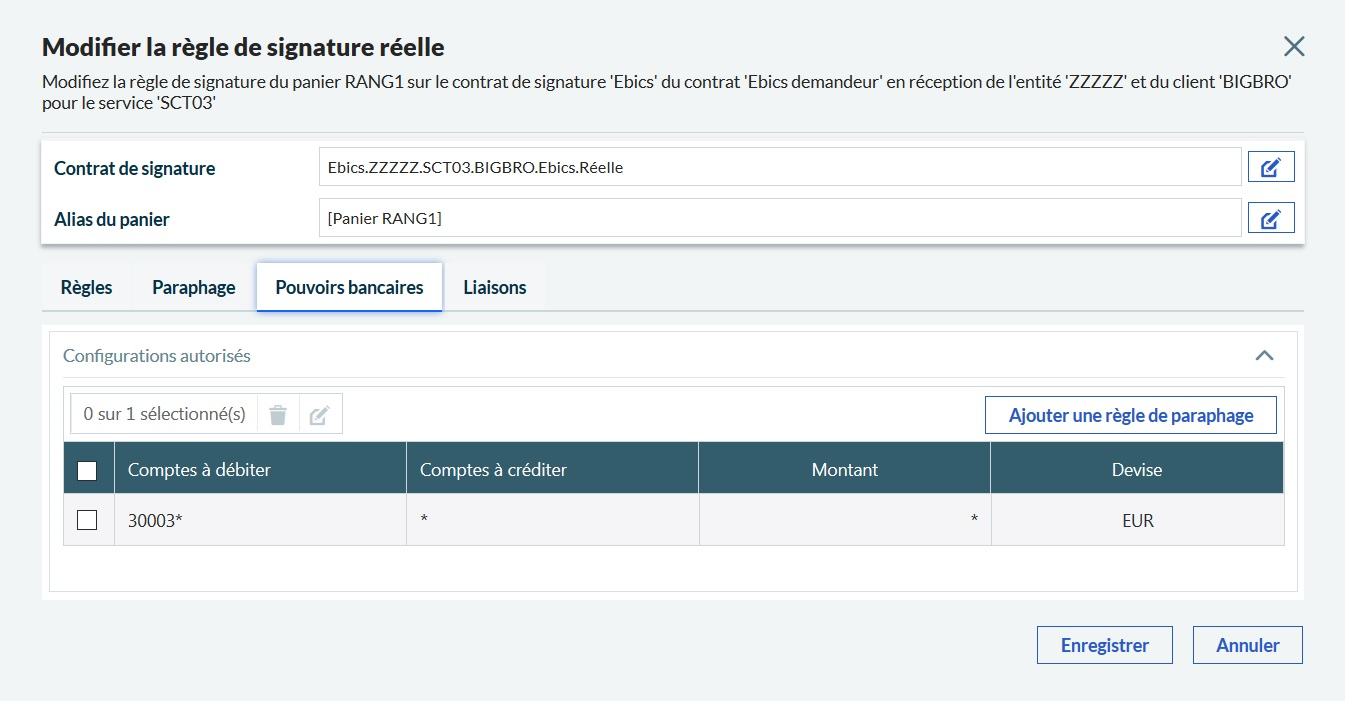The width and height of the screenshot is (1345, 701).
Task: Check the box for row 30003*
Action: (x=87, y=520)
